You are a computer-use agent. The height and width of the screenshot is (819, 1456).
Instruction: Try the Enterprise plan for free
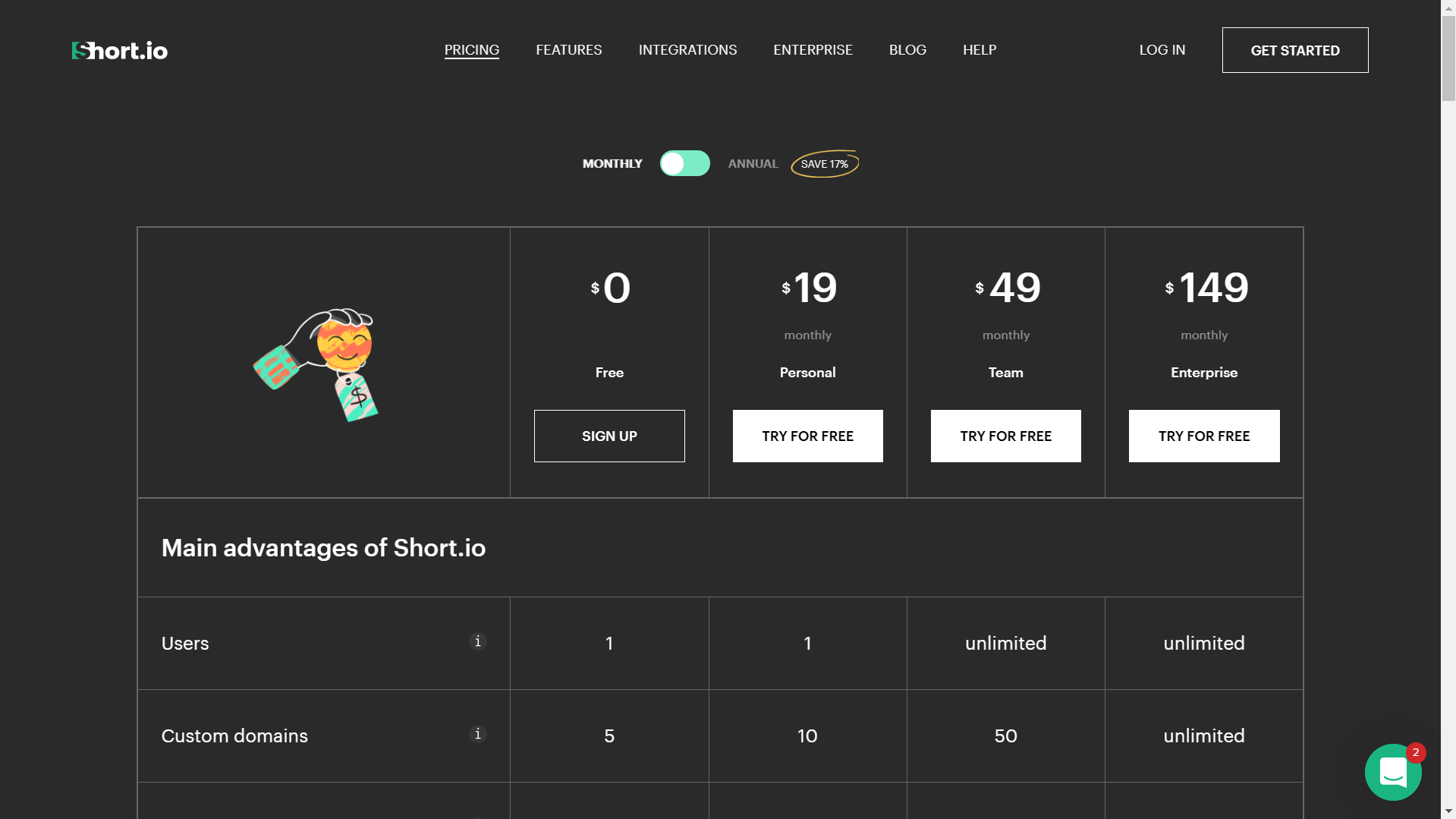pos(1204,436)
